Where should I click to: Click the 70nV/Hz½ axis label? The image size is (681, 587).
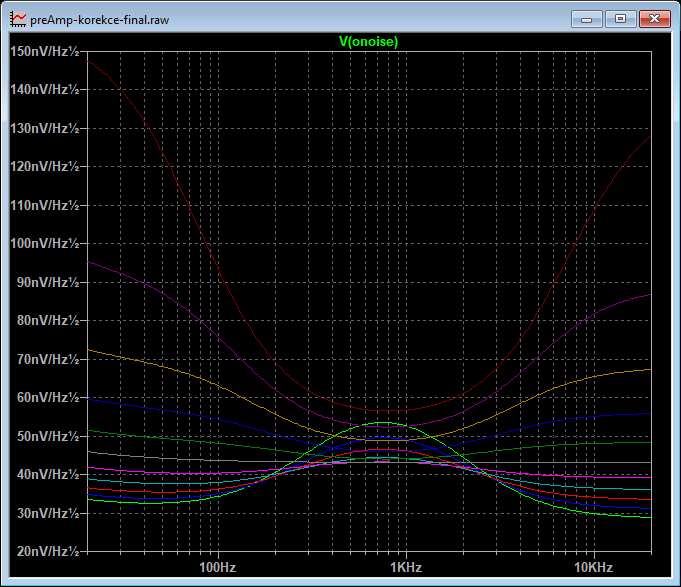click(x=48, y=359)
